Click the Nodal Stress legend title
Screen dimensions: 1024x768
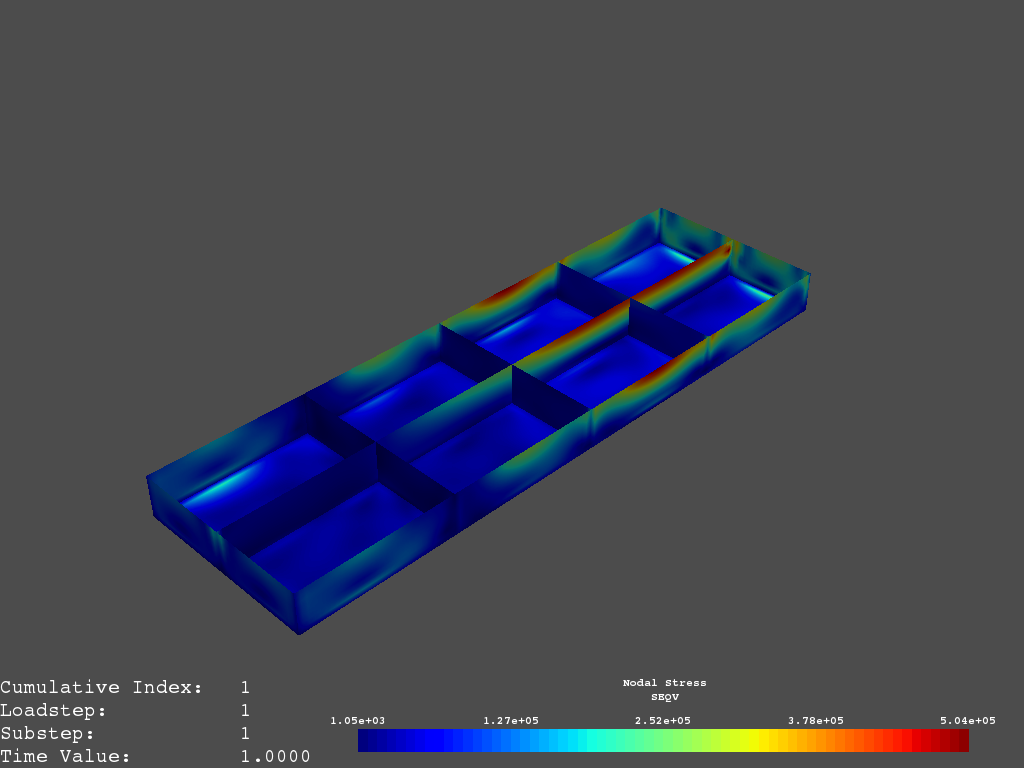coord(665,682)
